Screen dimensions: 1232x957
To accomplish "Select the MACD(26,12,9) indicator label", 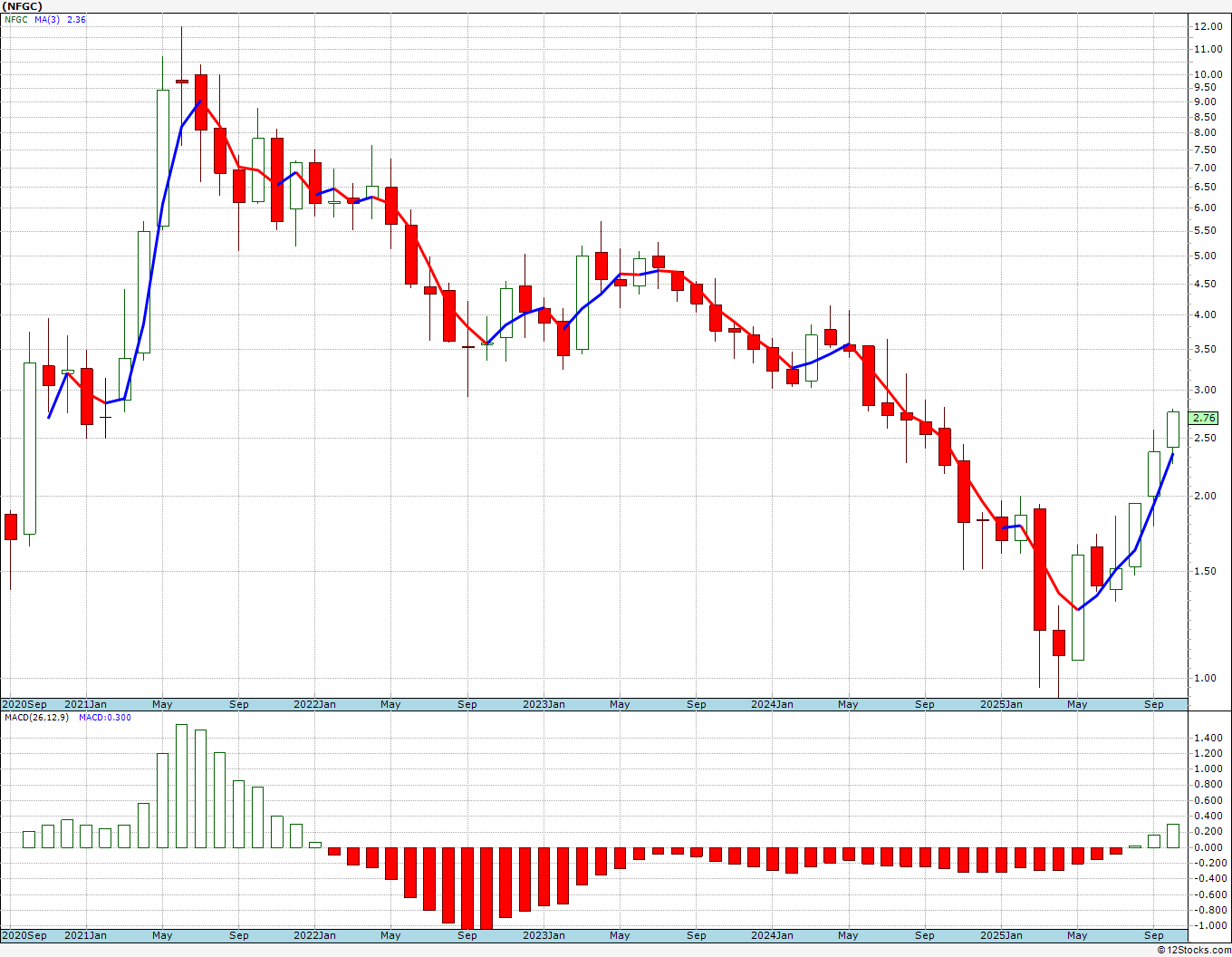I will (35, 717).
